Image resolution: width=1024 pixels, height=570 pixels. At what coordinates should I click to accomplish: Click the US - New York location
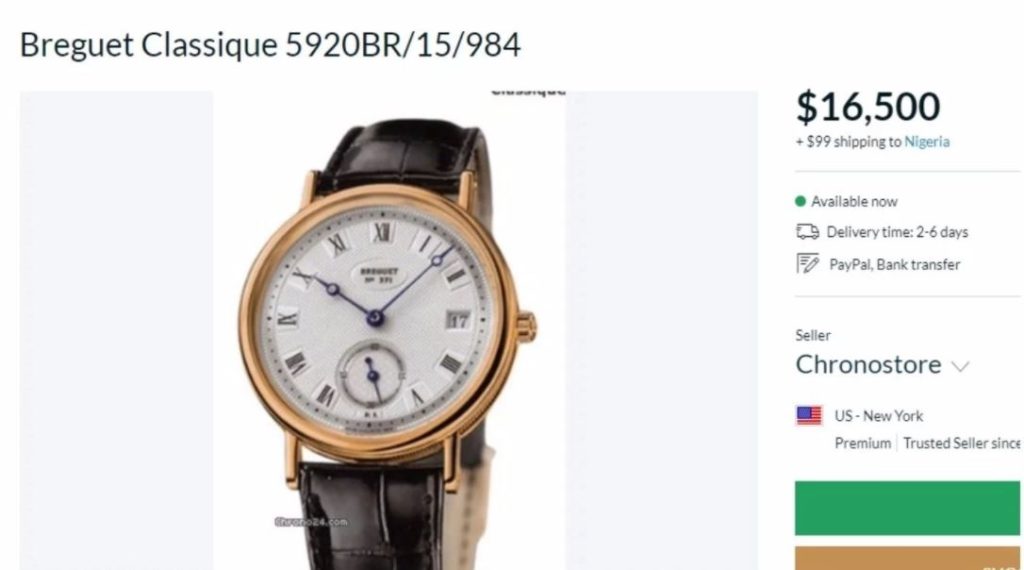(x=878, y=416)
